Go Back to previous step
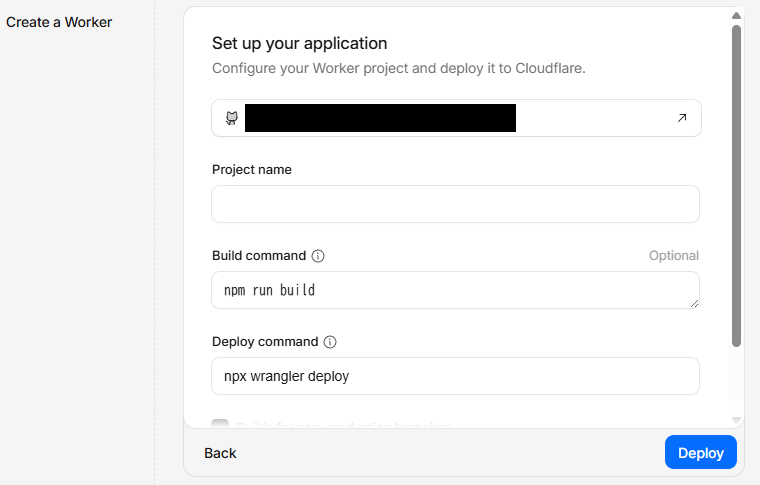The width and height of the screenshot is (760, 485). click(x=220, y=453)
